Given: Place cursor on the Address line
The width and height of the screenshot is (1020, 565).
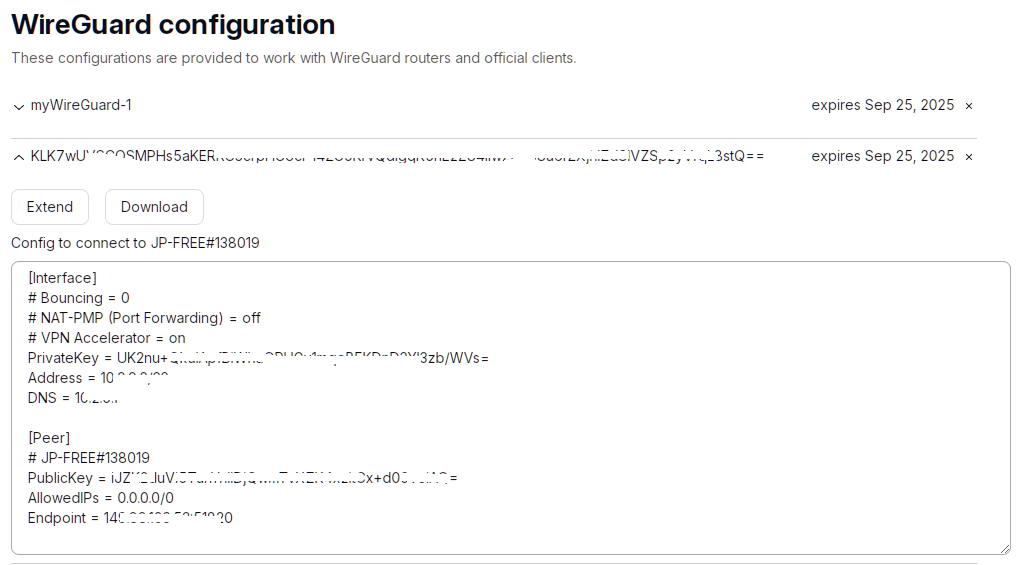Looking at the screenshot, I should (x=98, y=378).
